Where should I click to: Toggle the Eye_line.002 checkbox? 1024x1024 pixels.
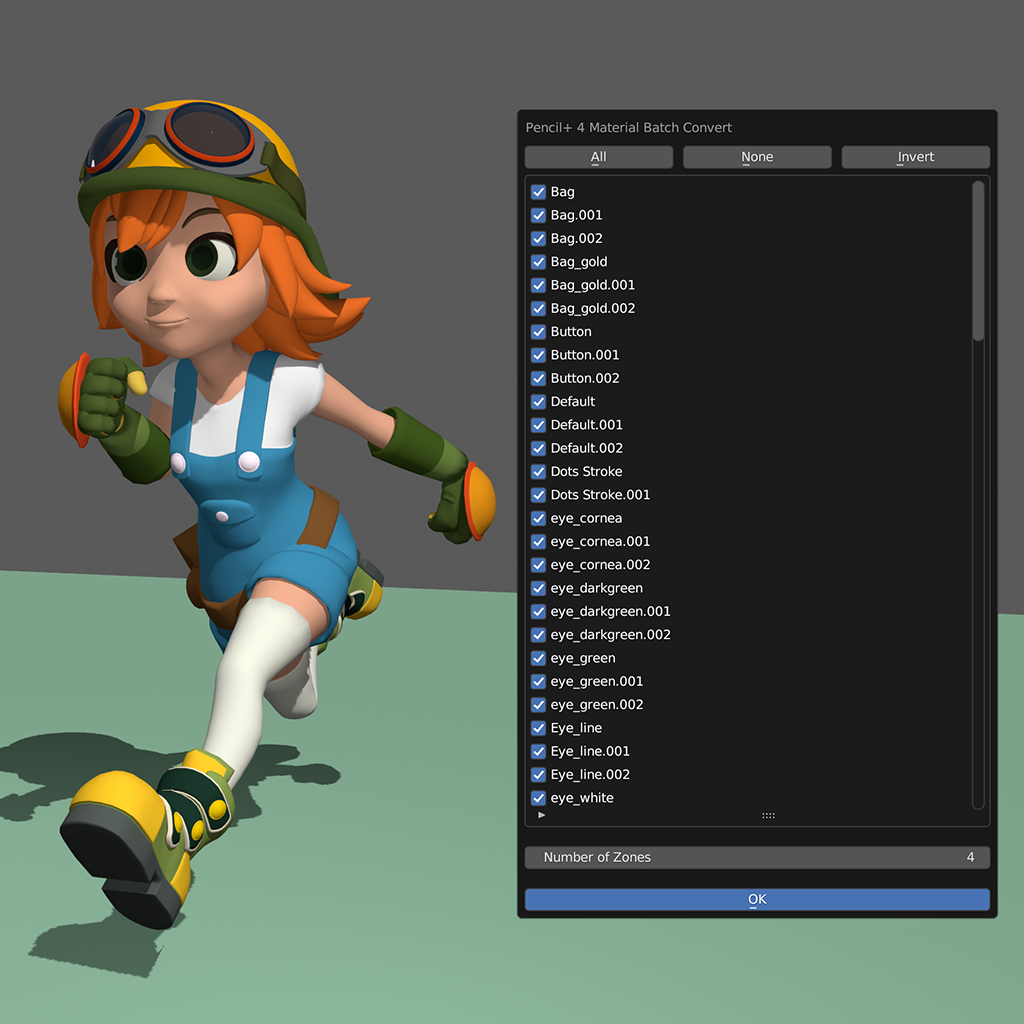[538, 775]
